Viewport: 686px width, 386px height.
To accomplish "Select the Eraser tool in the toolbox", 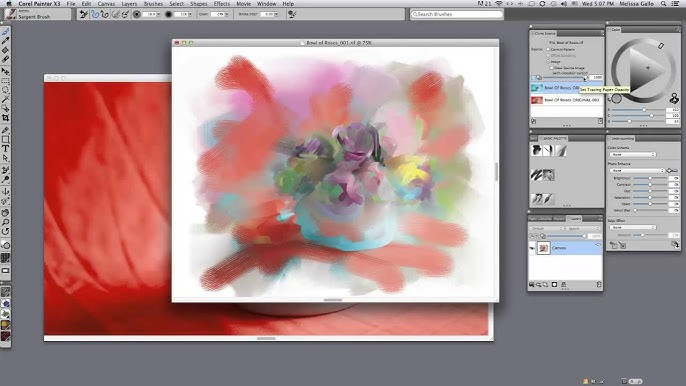I will [5, 59].
